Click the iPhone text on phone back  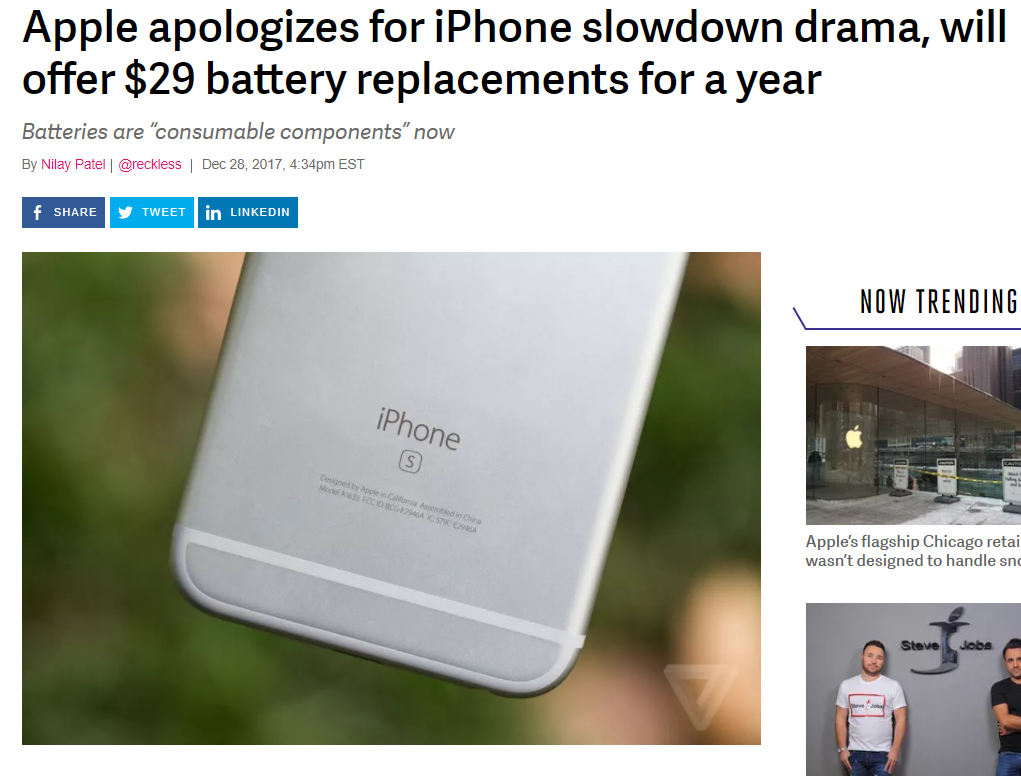[418, 428]
